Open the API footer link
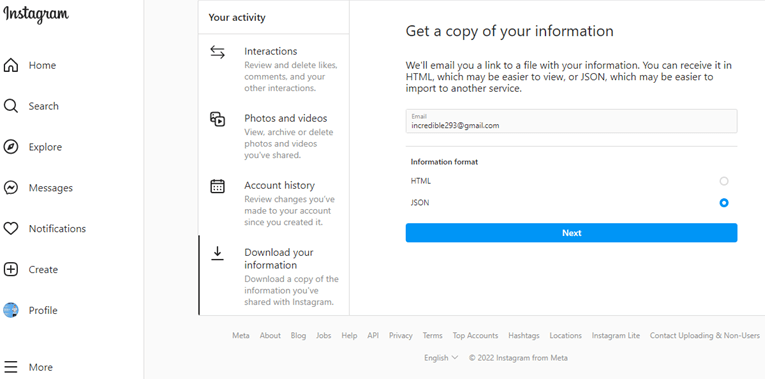This screenshot has width=765, height=379. (373, 336)
